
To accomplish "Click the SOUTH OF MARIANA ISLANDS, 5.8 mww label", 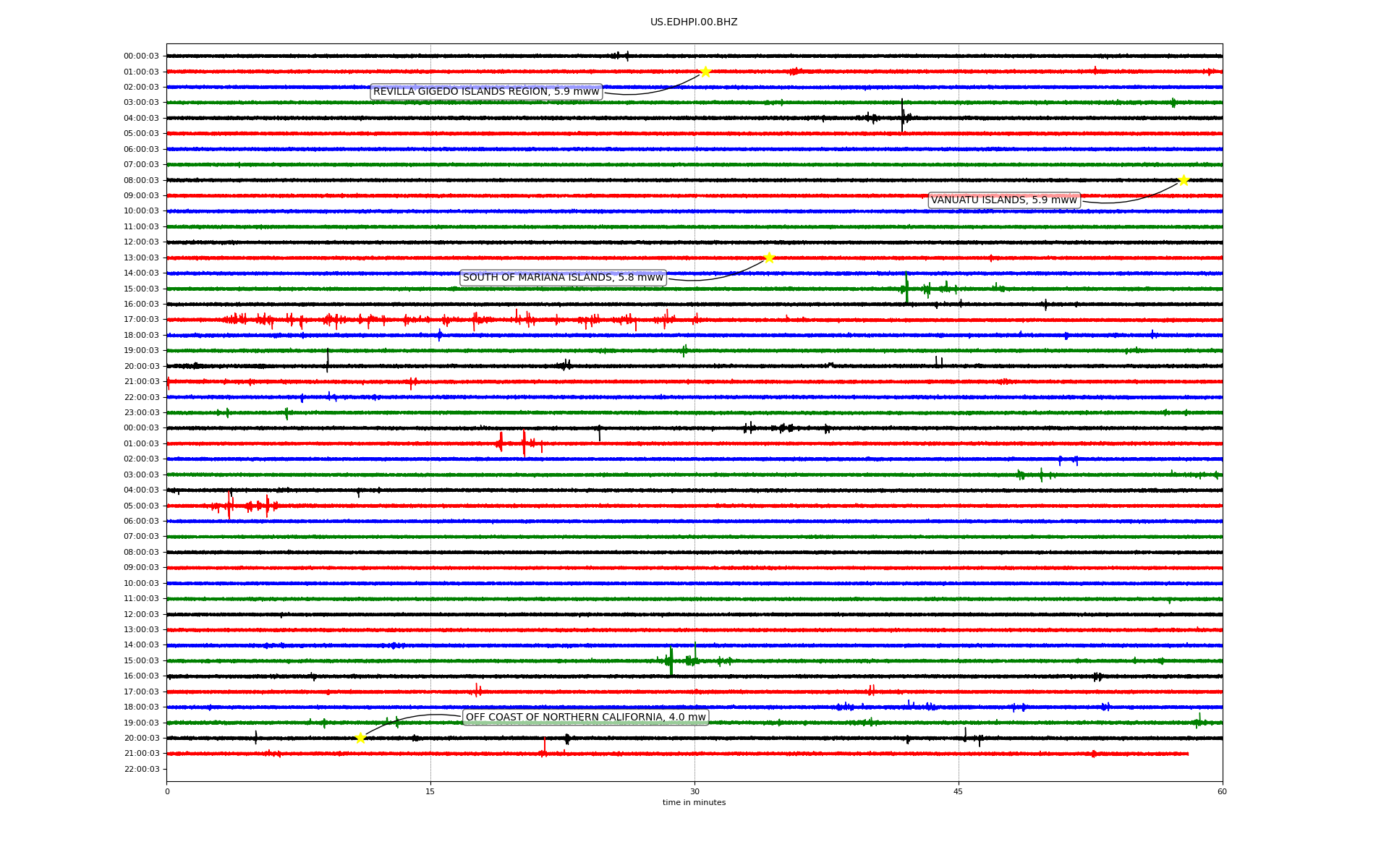I will point(563,278).
